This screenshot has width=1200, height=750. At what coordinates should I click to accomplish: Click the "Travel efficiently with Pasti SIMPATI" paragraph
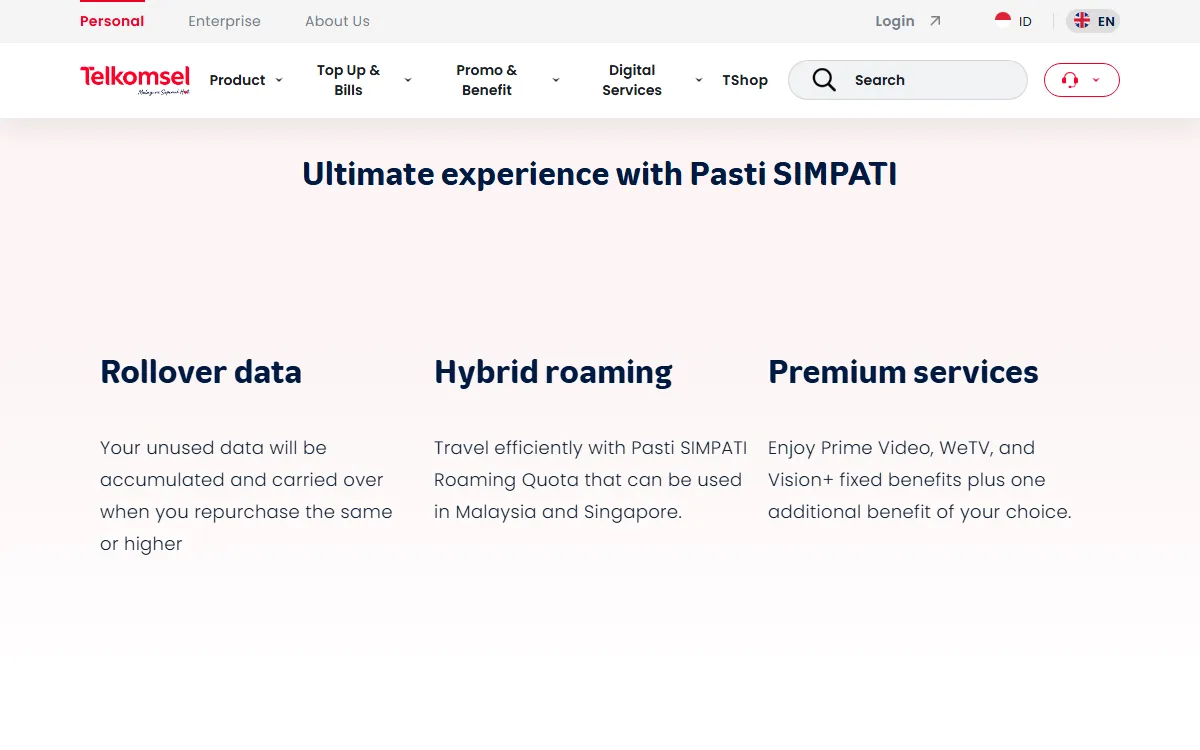point(590,480)
